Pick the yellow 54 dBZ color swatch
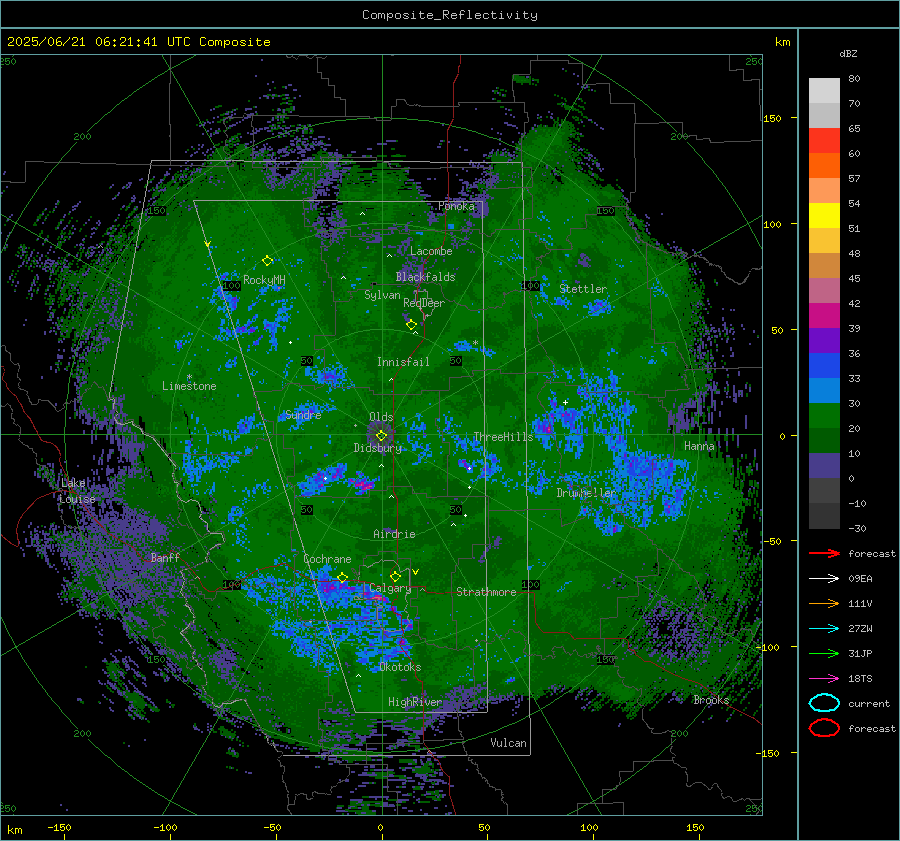The width and height of the screenshot is (900, 841). 824,215
